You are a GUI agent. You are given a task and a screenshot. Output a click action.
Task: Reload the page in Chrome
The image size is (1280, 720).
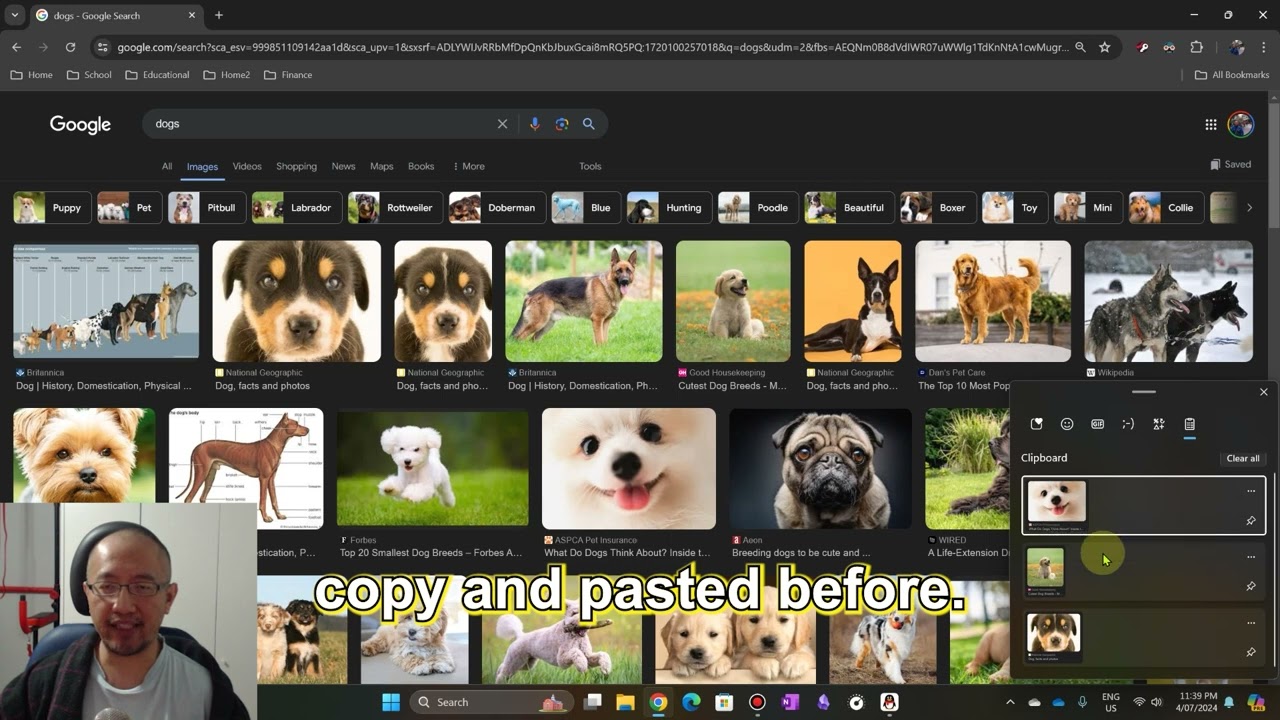70,47
